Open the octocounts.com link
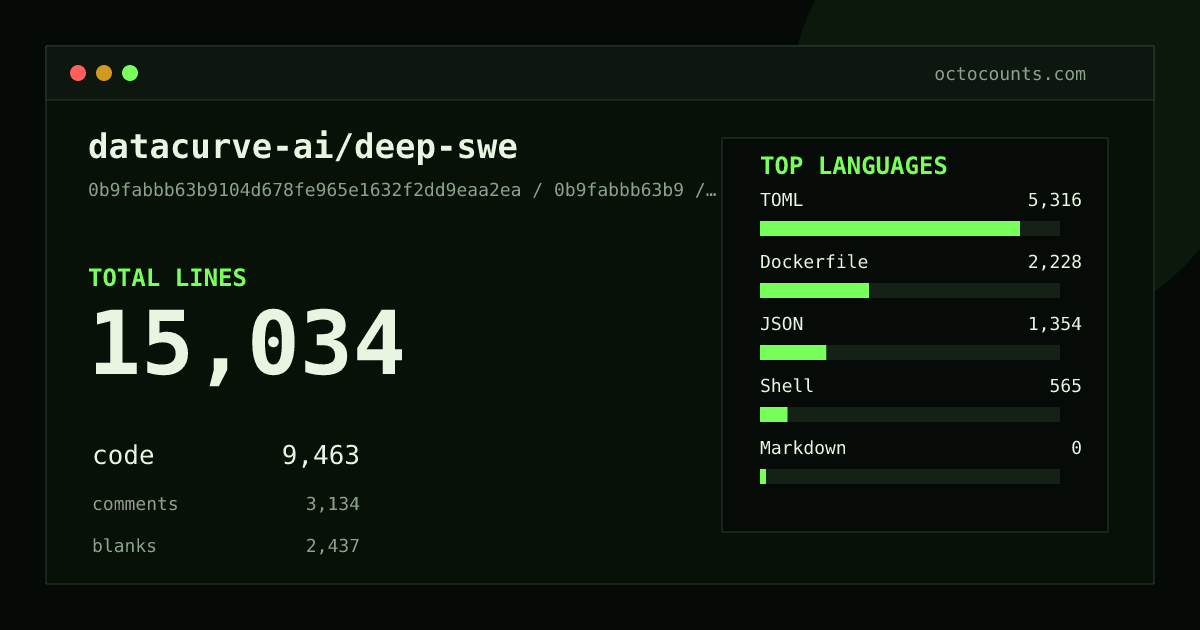The width and height of the screenshot is (1200, 630). (x=1010, y=74)
